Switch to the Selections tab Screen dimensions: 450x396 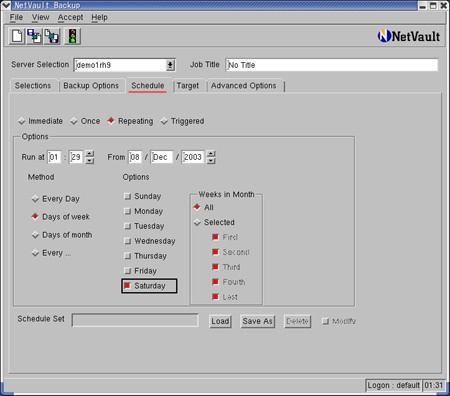(x=33, y=86)
